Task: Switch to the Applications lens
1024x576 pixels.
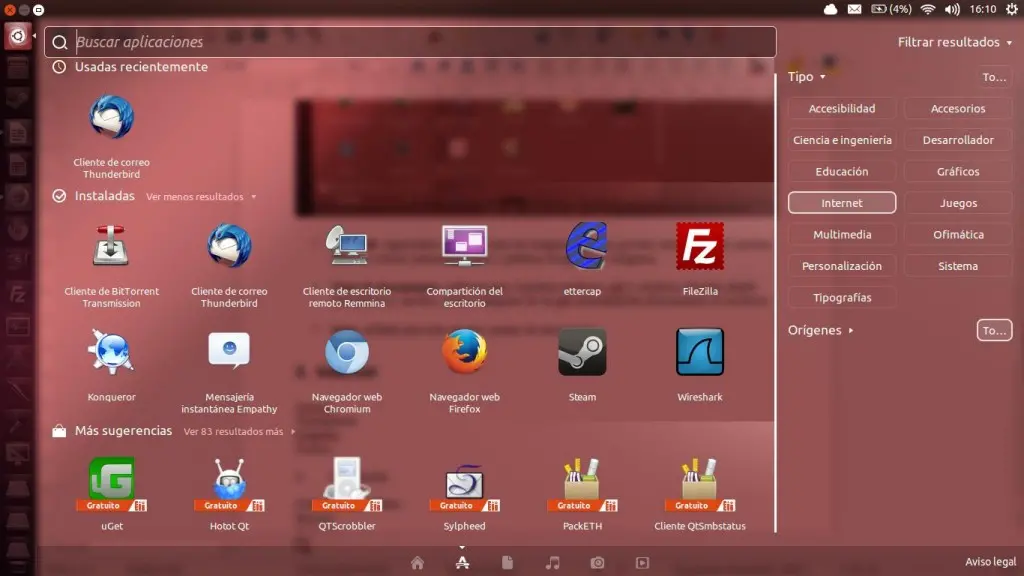Action: point(462,562)
